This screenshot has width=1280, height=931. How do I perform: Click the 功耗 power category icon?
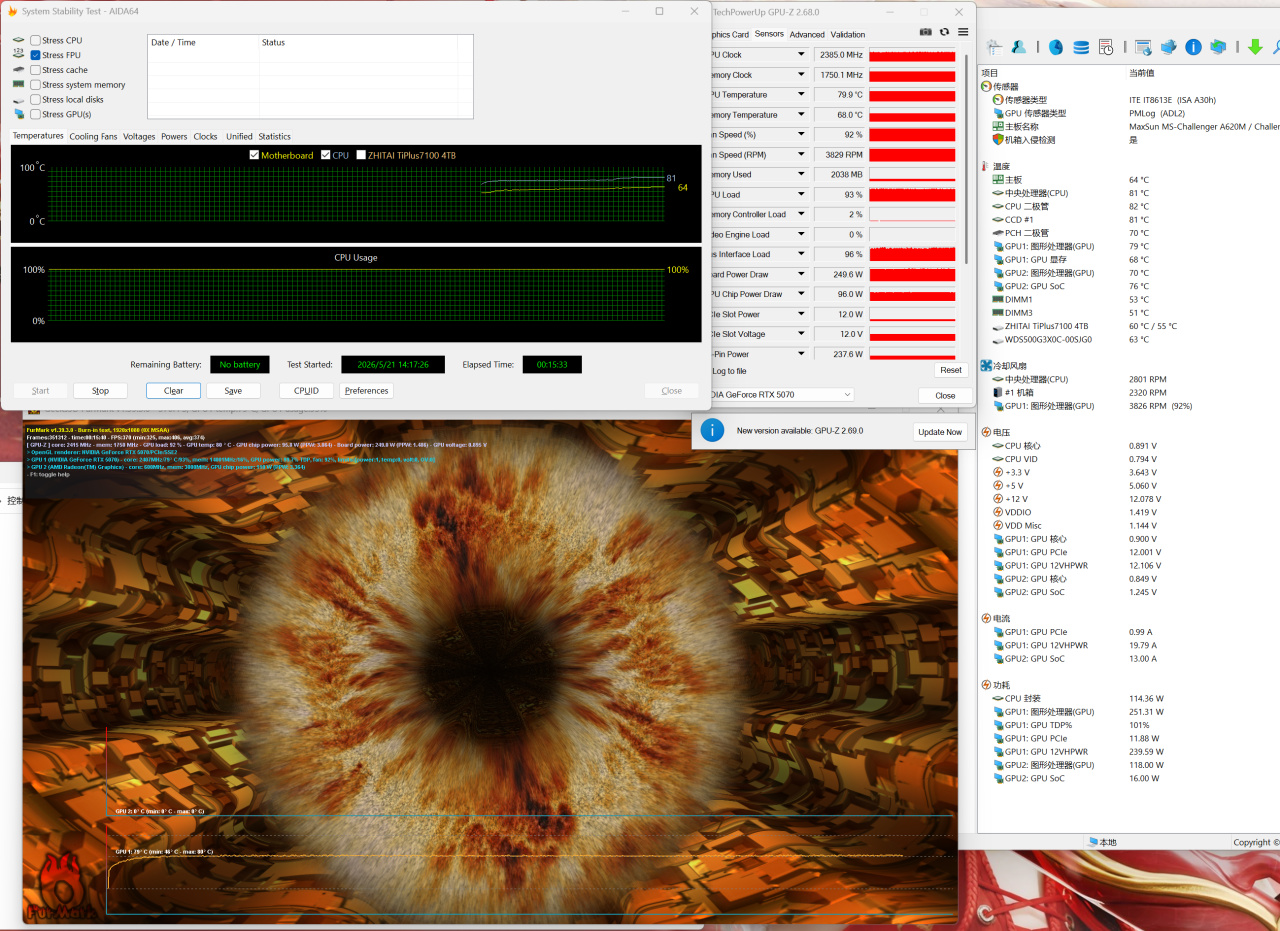coord(986,685)
